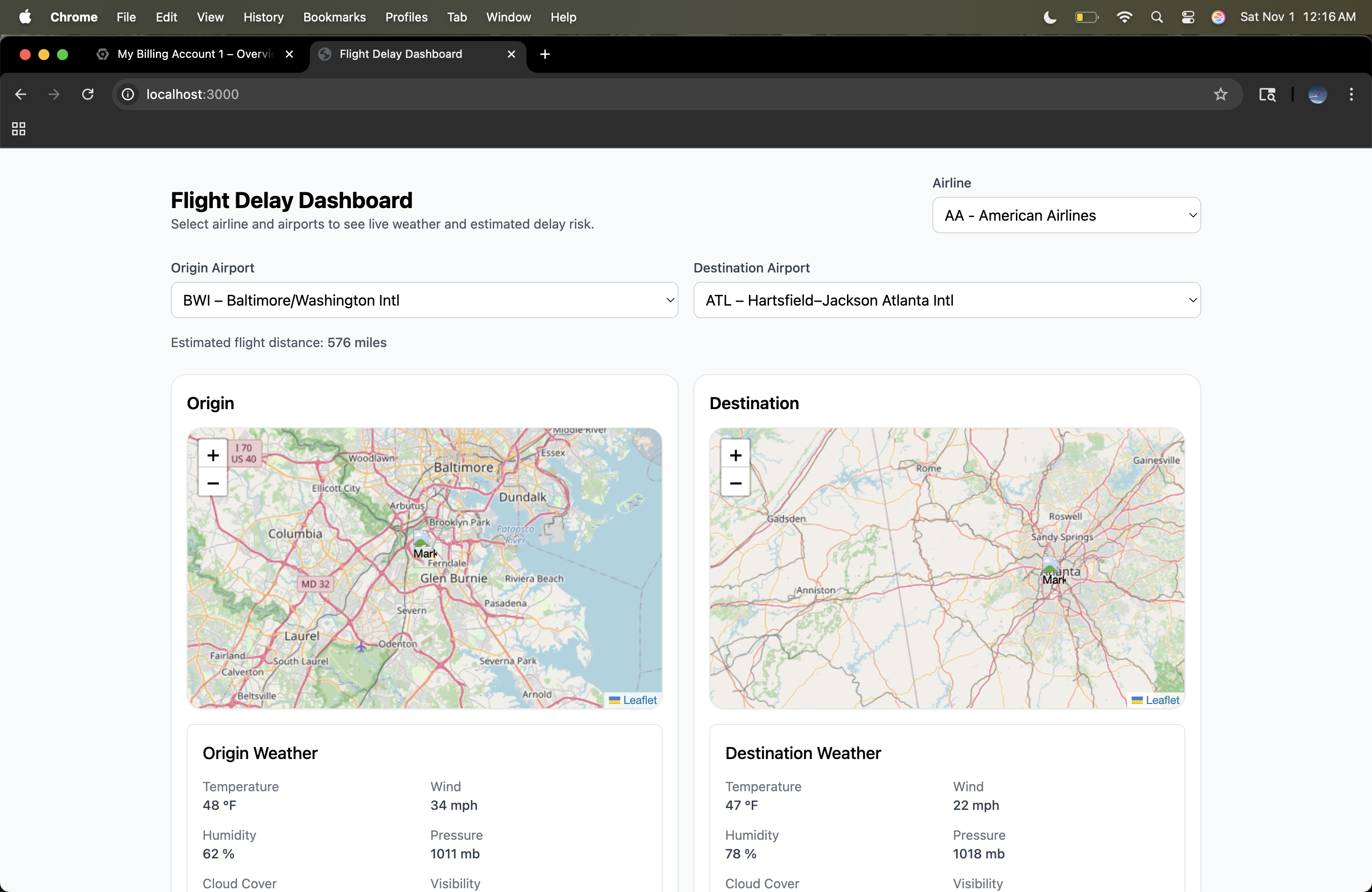Screen dimensions: 1372x892
Task: Zoom out on the Destination map
Action: [735, 483]
